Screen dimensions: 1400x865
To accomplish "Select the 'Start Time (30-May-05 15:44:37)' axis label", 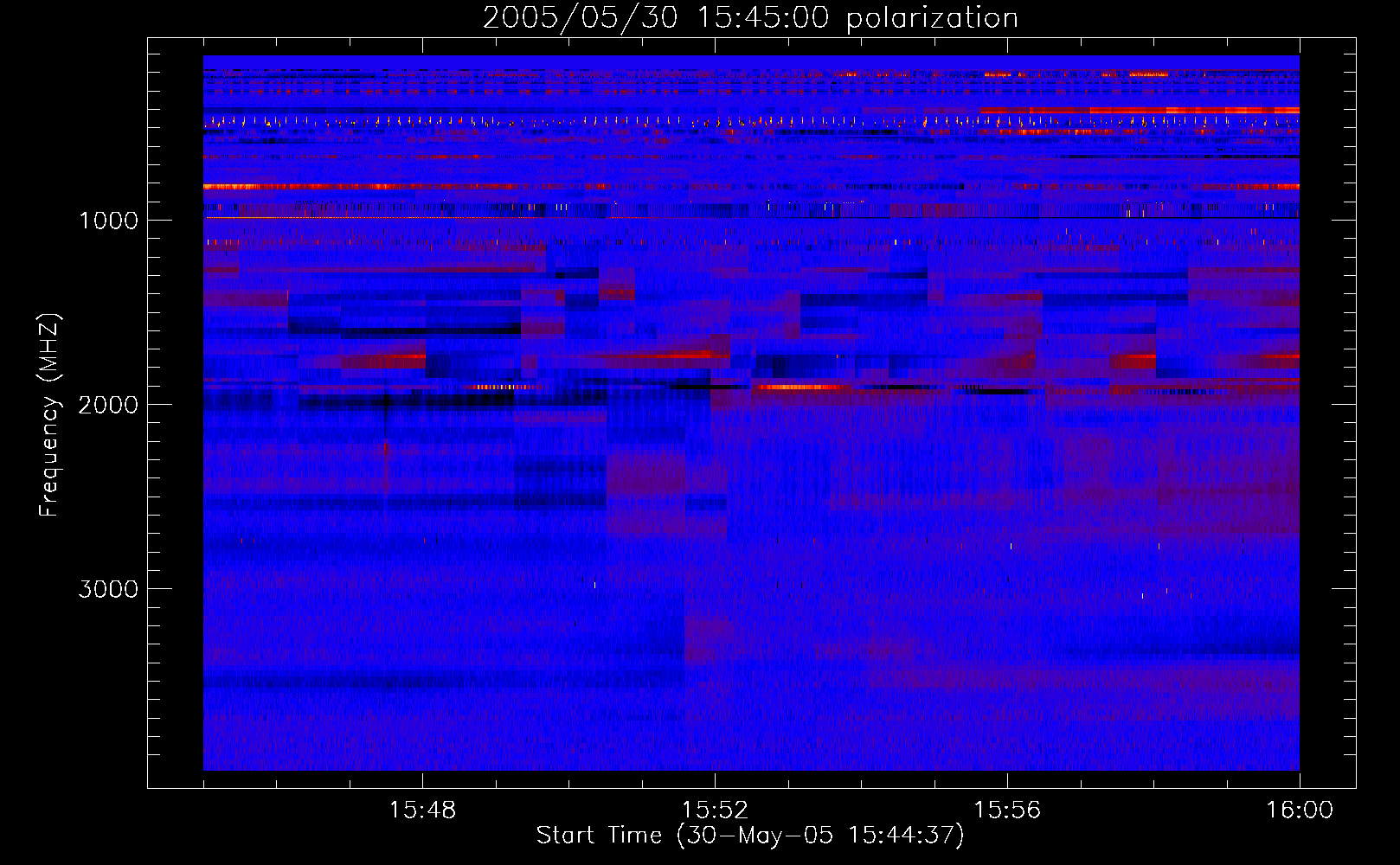I will point(750,836).
